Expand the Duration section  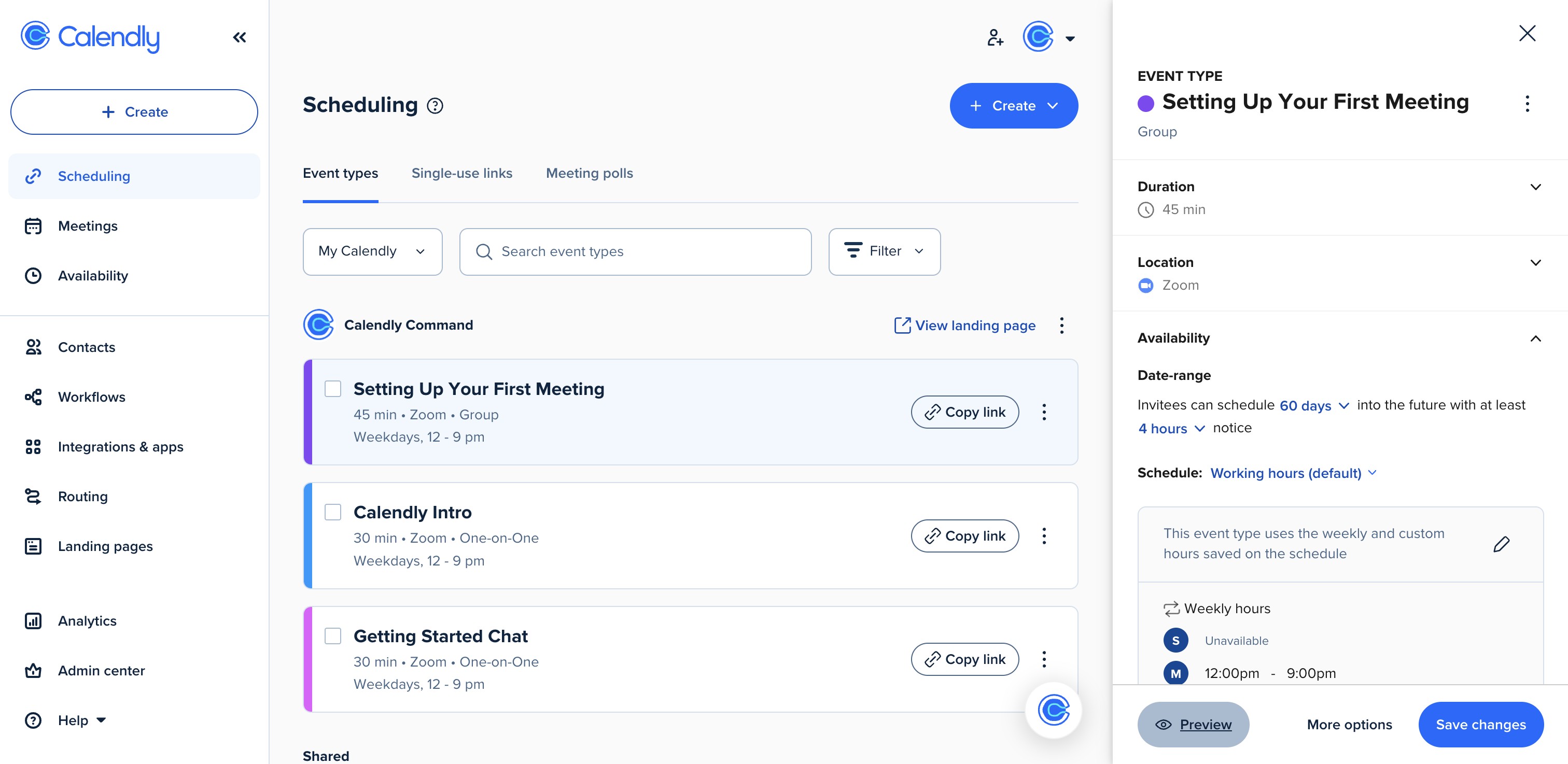(1535, 187)
